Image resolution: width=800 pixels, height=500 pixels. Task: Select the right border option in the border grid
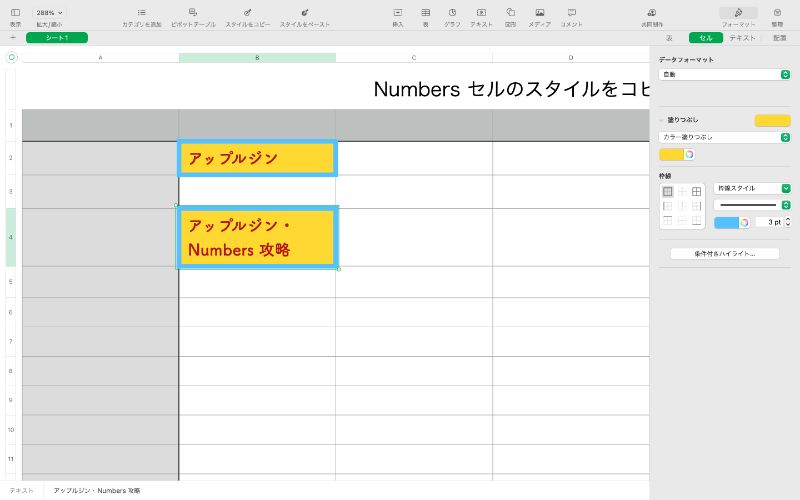696,206
